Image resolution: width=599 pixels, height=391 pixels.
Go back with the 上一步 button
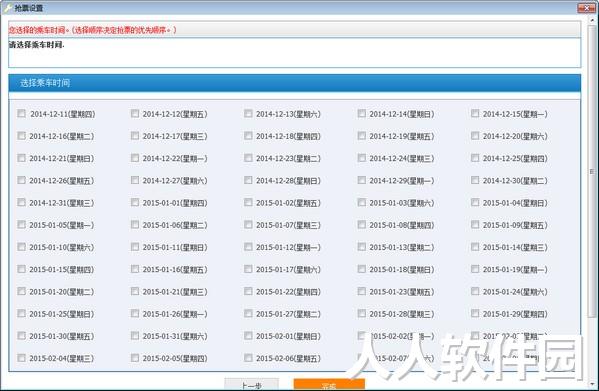click(x=251, y=385)
